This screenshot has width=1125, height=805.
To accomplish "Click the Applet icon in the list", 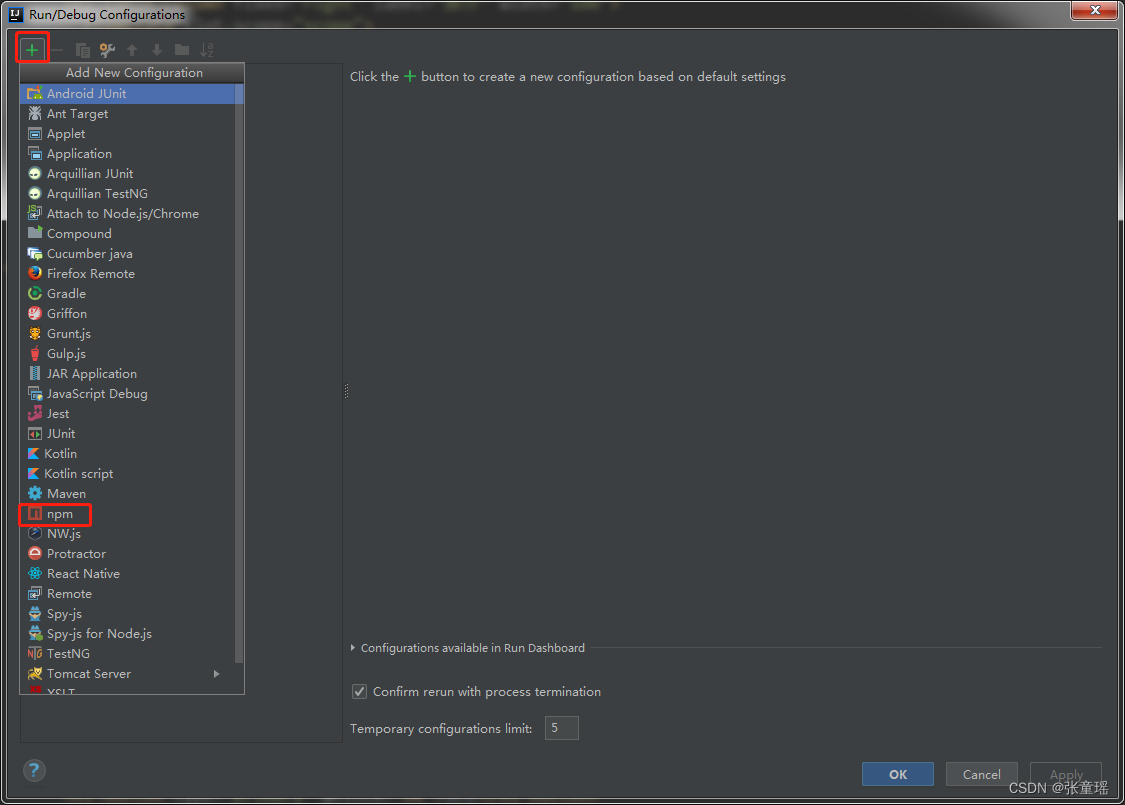I will 34,133.
